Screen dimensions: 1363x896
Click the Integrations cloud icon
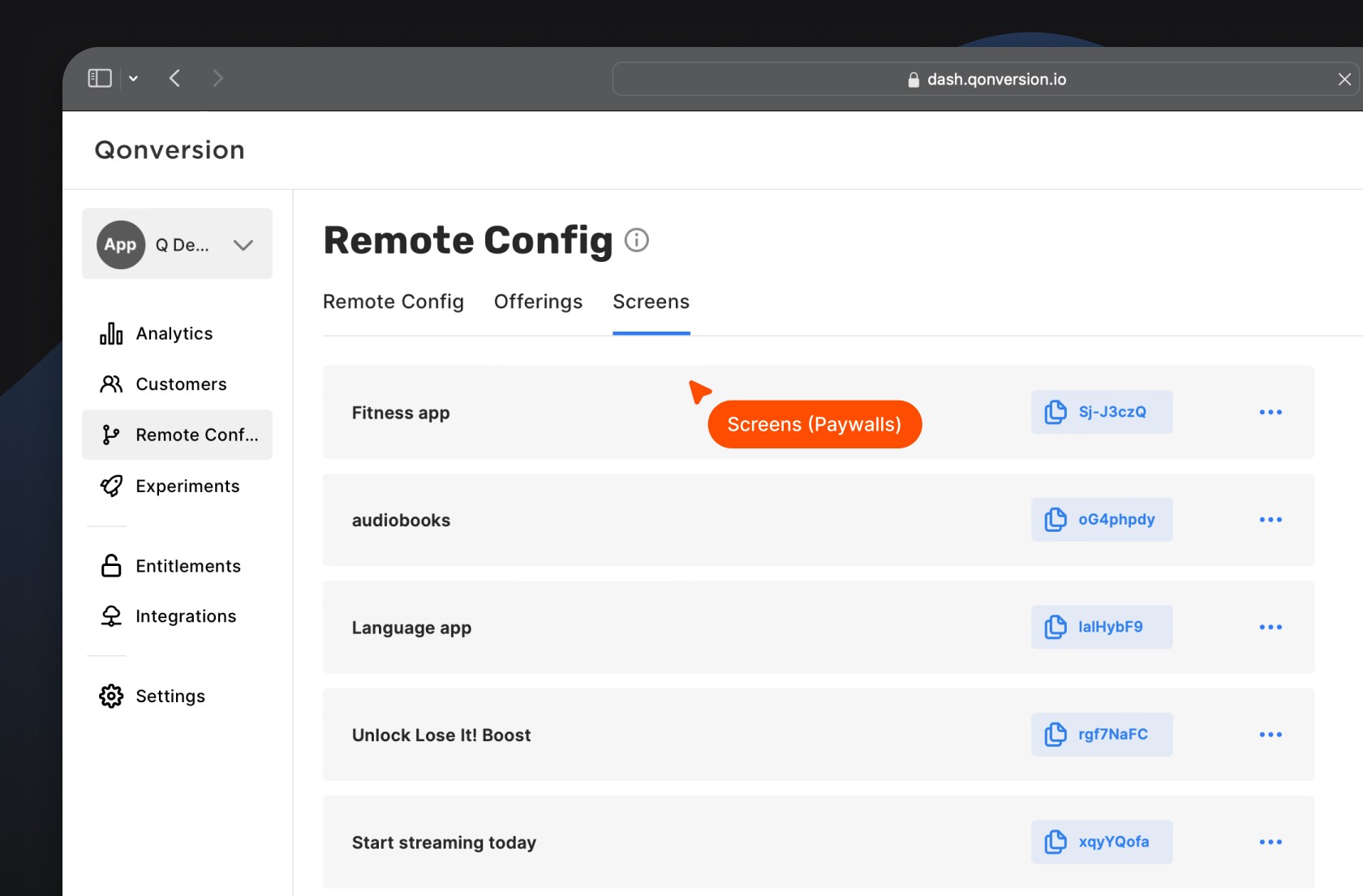pos(110,615)
